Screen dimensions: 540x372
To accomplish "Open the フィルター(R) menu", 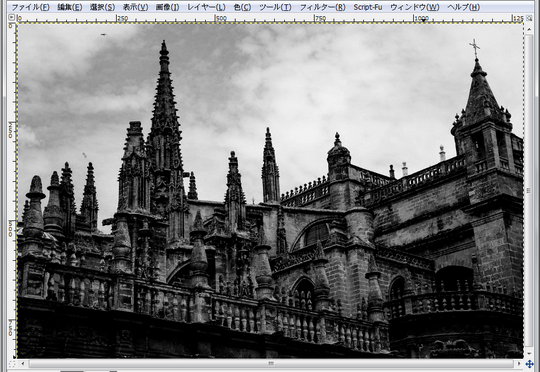I will click(x=322, y=7).
